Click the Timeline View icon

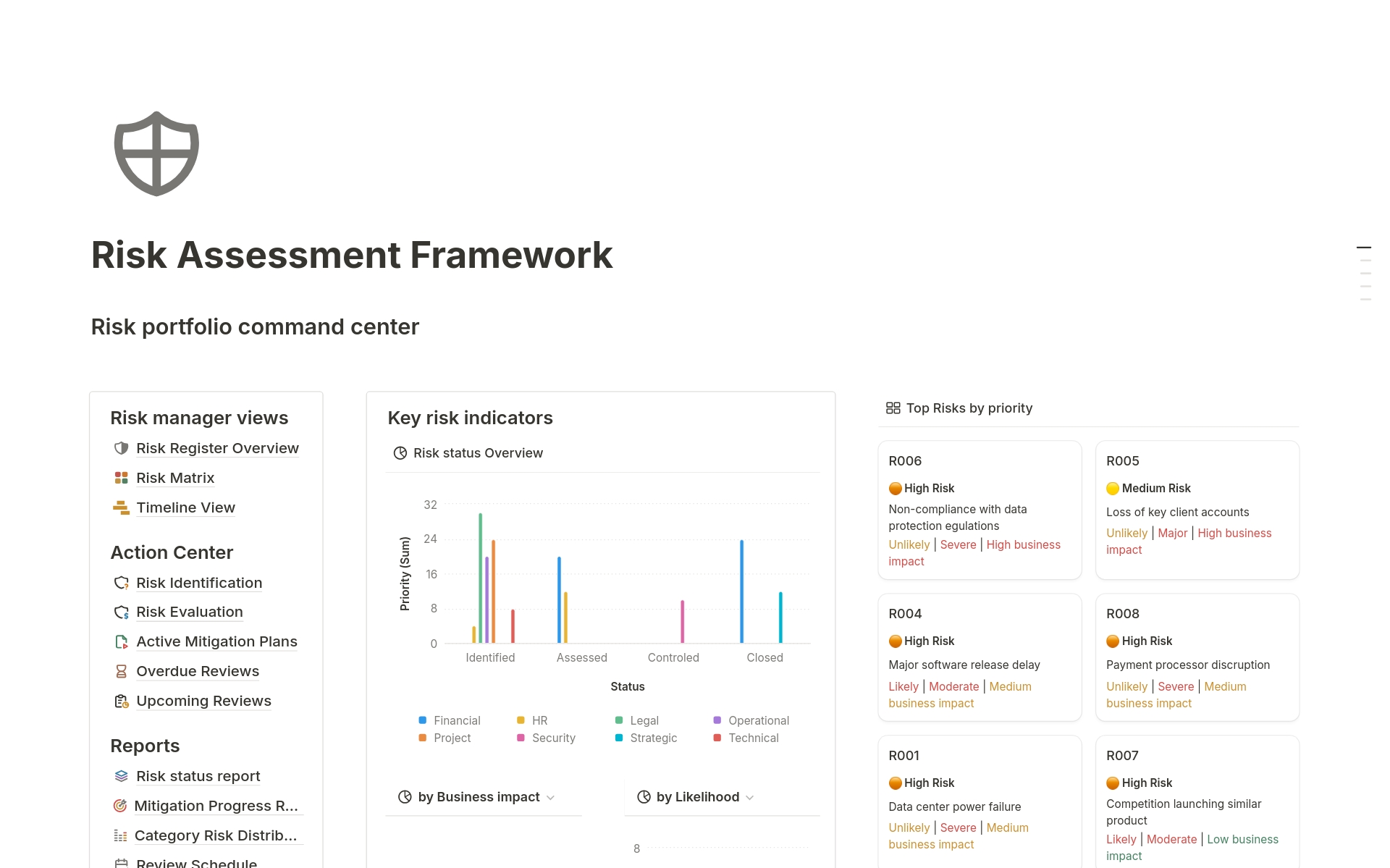click(121, 507)
